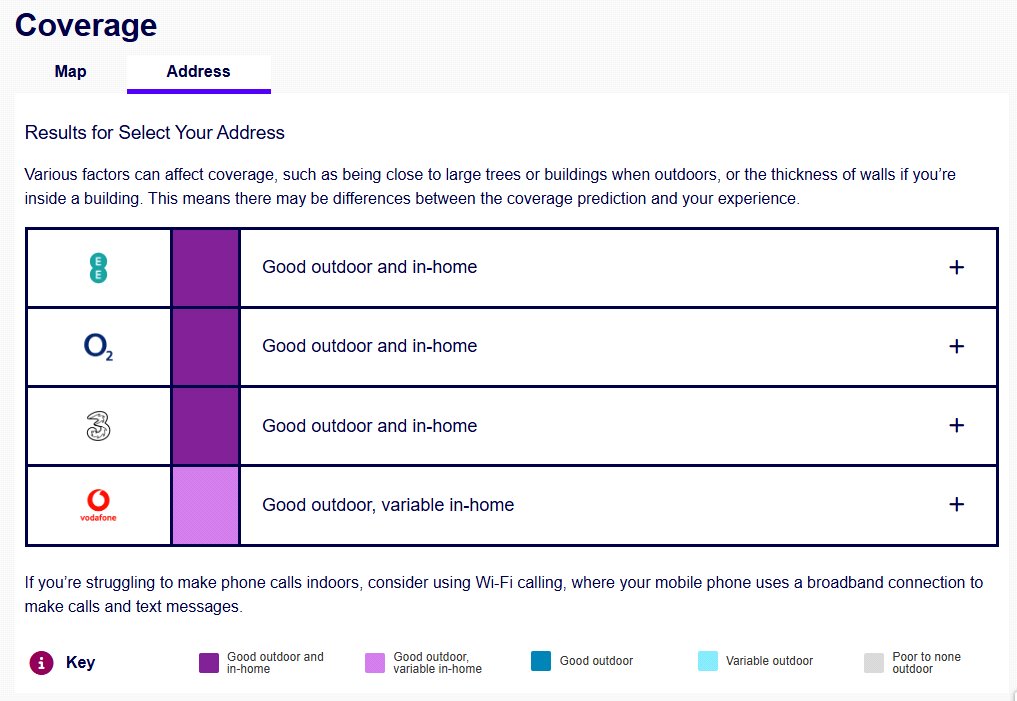
Task: Click Vodafone's light purple coverage swatch
Action: [205, 505]
